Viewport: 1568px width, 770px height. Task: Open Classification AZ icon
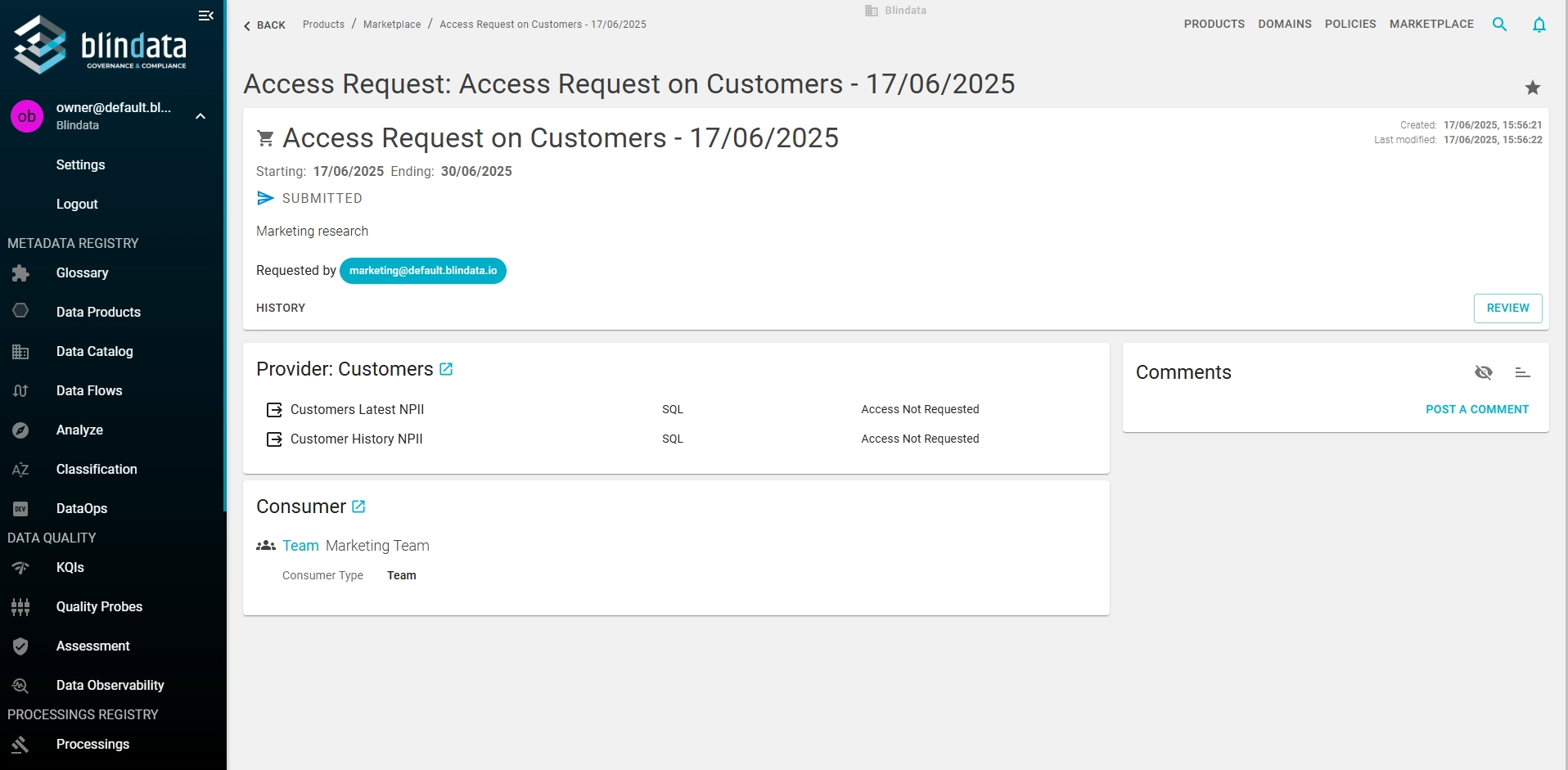tap(20, 470)
